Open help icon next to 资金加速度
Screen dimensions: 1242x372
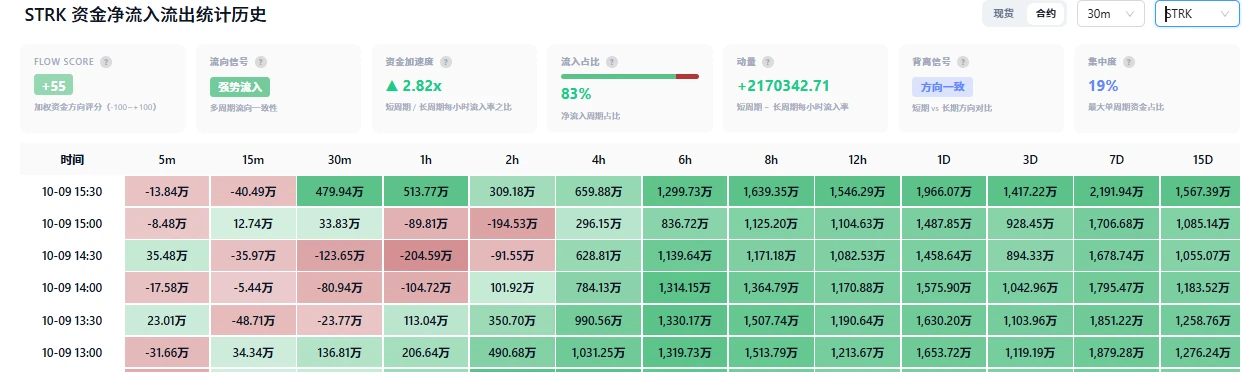tap(446, 62)
